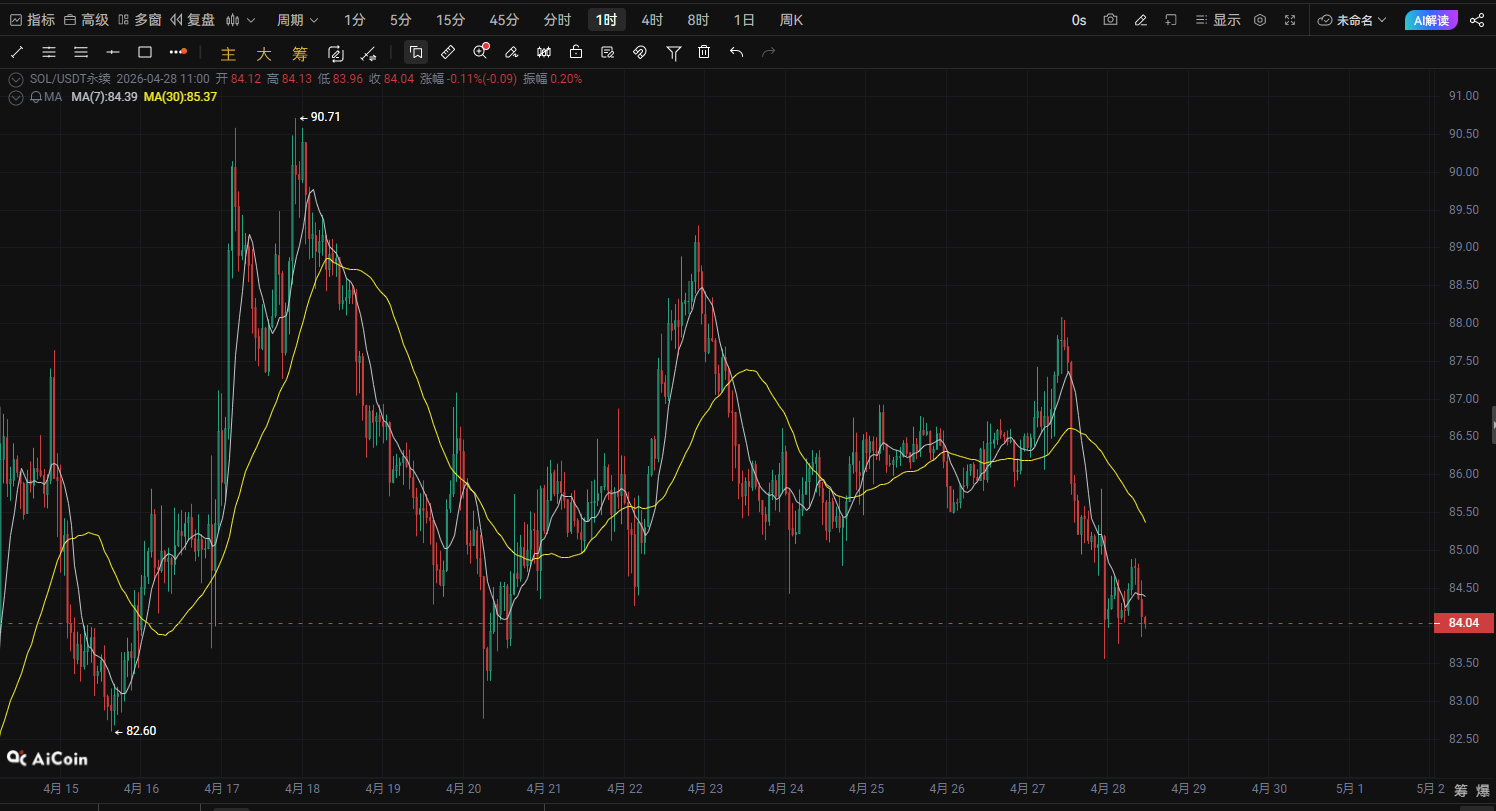
Task: Click the AI解读 button
Action: click(1431, 20)
